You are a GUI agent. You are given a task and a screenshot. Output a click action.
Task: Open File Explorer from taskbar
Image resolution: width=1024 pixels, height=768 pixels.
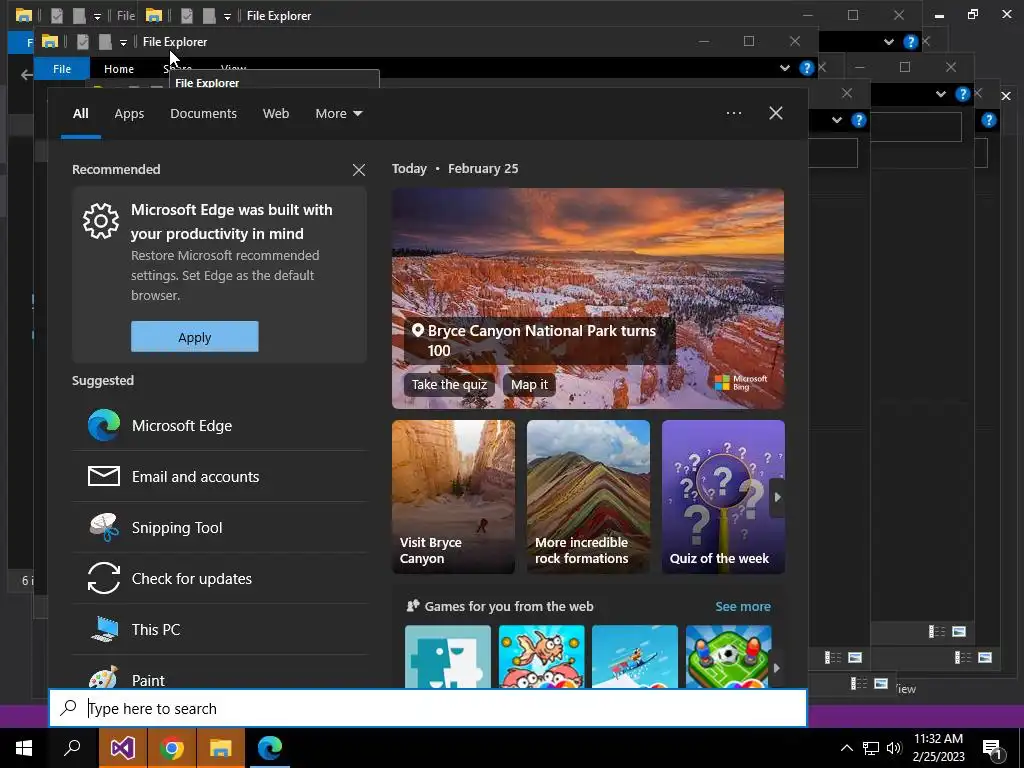point(221,748)
